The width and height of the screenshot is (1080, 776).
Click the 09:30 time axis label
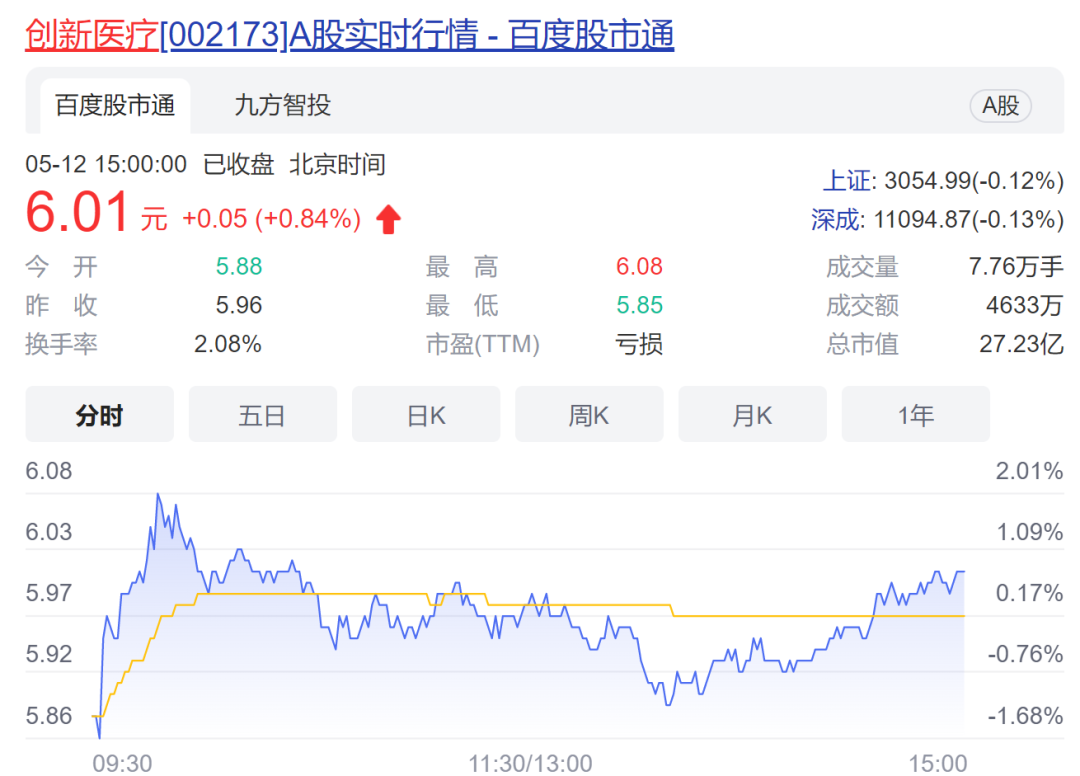[x=122, y=764]
